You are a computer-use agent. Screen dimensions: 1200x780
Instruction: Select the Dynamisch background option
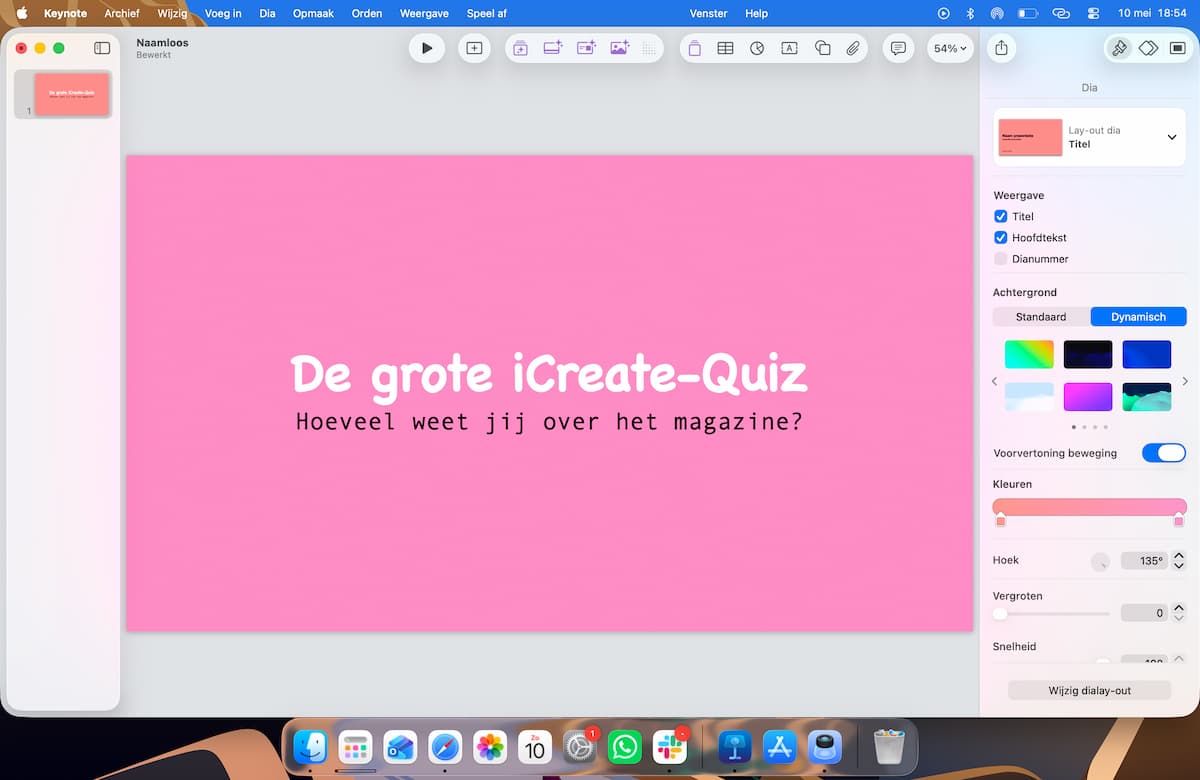pyautogui.click(x=1138, y=317)
